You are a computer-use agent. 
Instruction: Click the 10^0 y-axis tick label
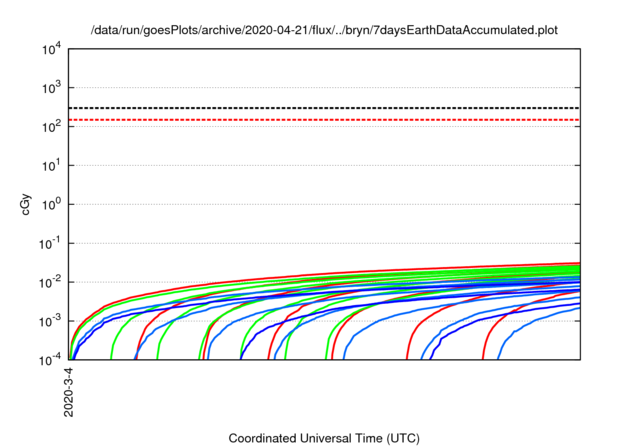point(51,204)
